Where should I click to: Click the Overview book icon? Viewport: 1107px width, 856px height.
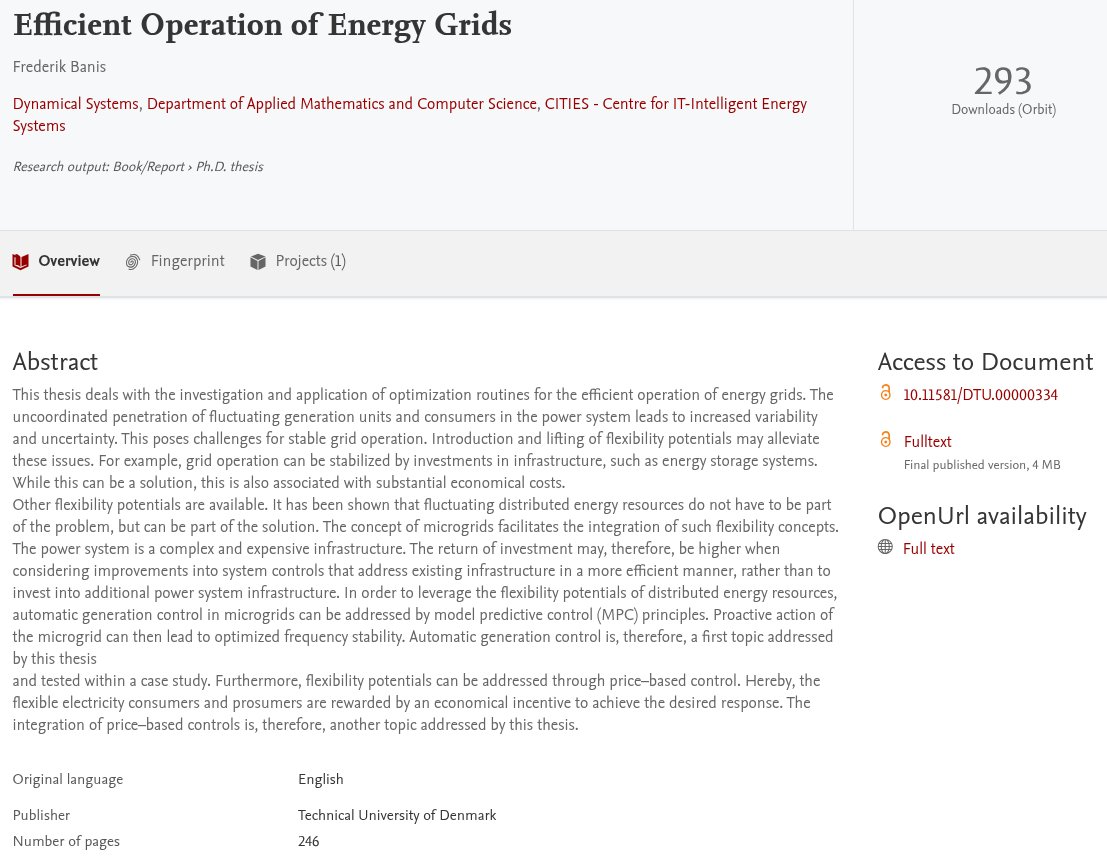coord(21,262)
